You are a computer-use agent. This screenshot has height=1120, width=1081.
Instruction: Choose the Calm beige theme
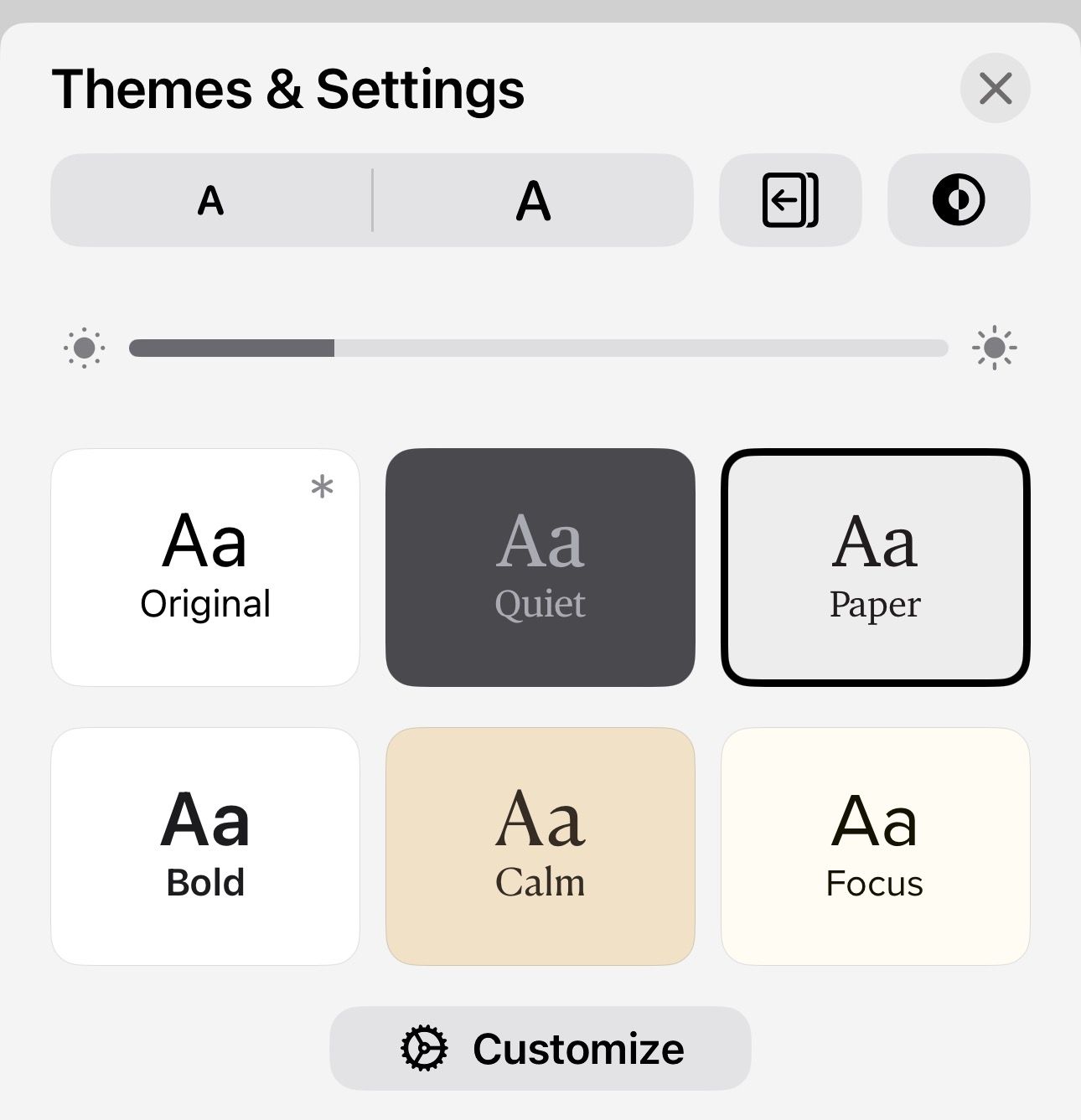tap(540, 846)
